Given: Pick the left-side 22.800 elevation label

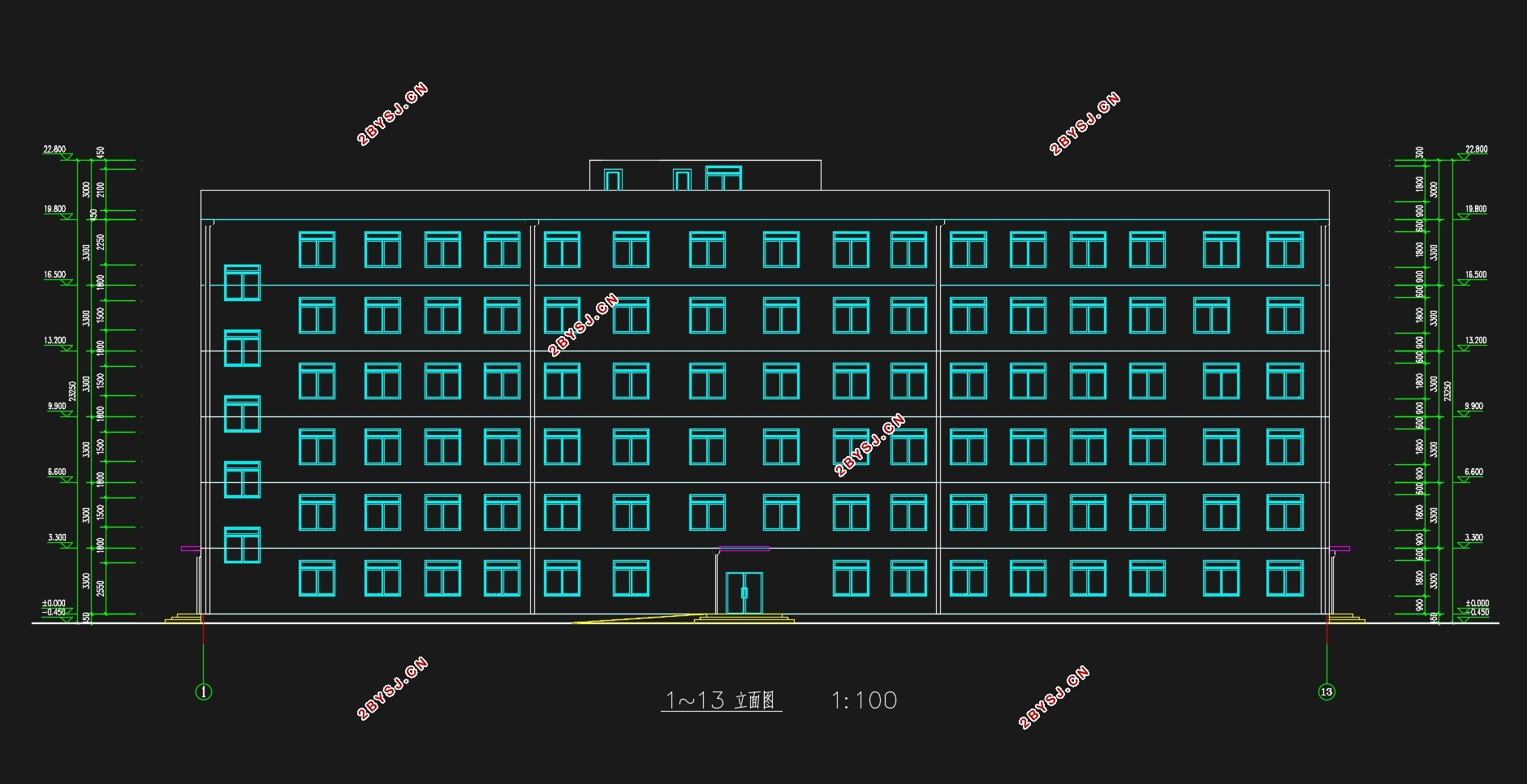Looking at the screenshot, I should pyautogui.click(x=54, y=149).
